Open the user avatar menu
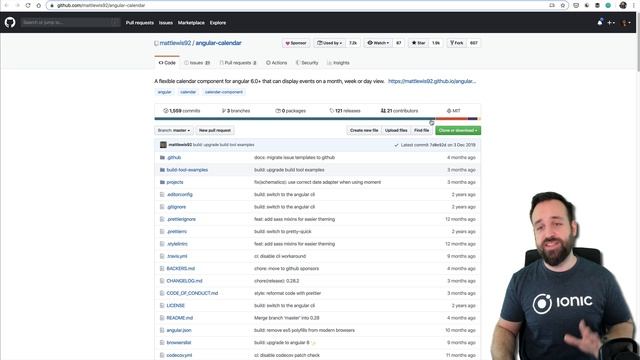This screenshot has width=640, height=360. coord(626,23)
